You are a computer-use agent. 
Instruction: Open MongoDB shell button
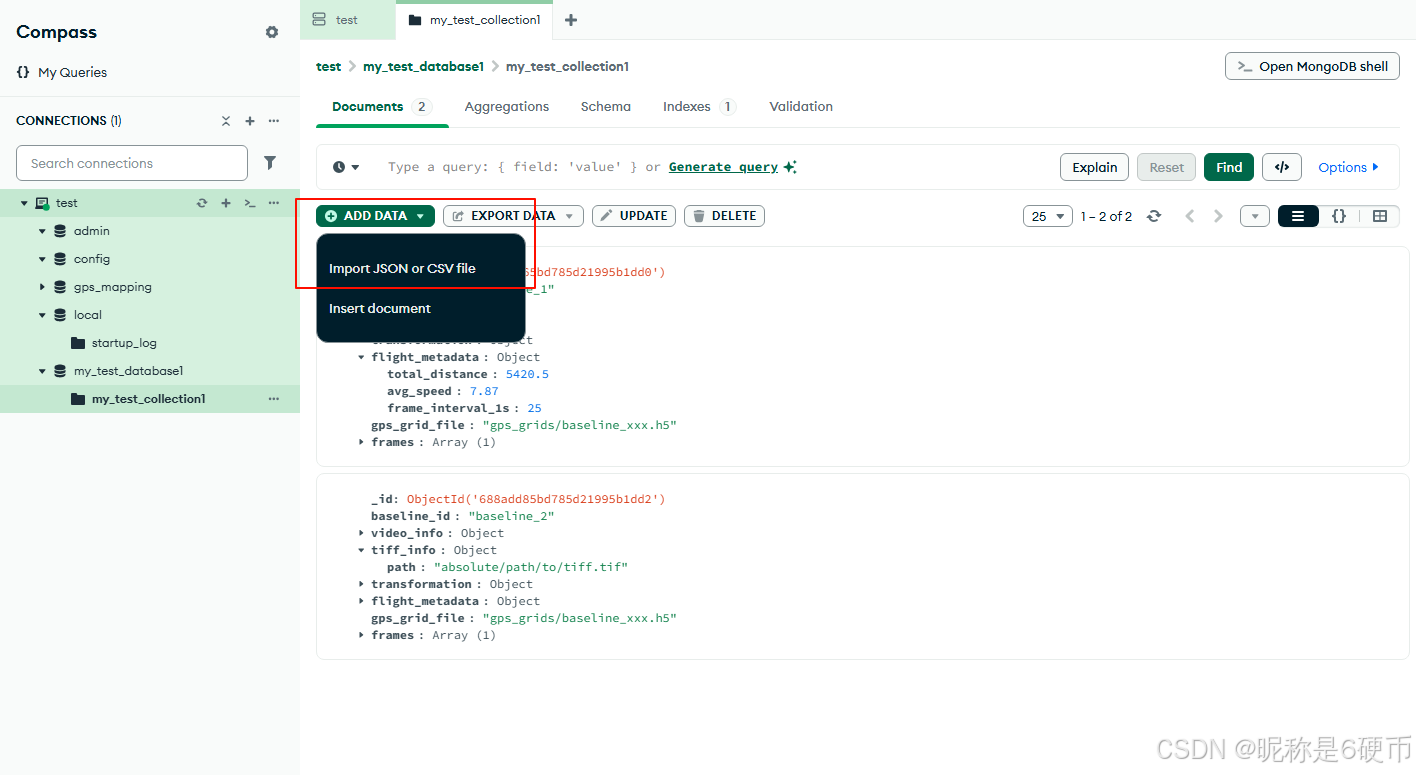click(x=1312, y=66)
